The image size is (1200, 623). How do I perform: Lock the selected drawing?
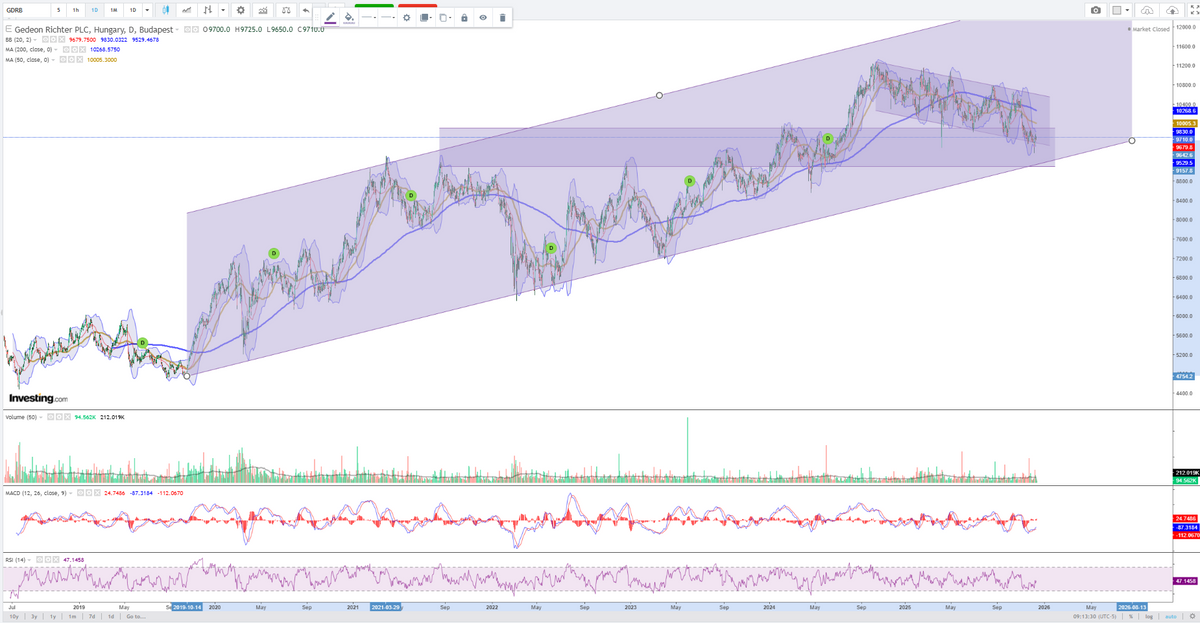click(464, 17)
